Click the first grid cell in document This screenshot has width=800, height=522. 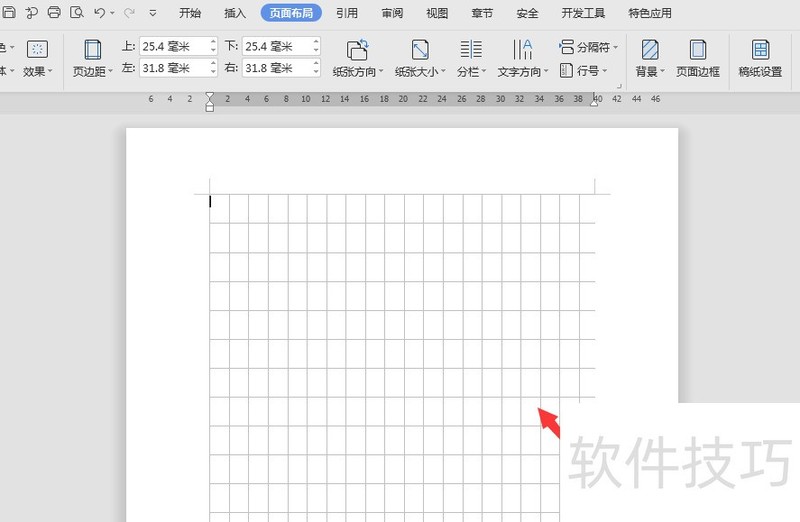click(x=219, y=208)
